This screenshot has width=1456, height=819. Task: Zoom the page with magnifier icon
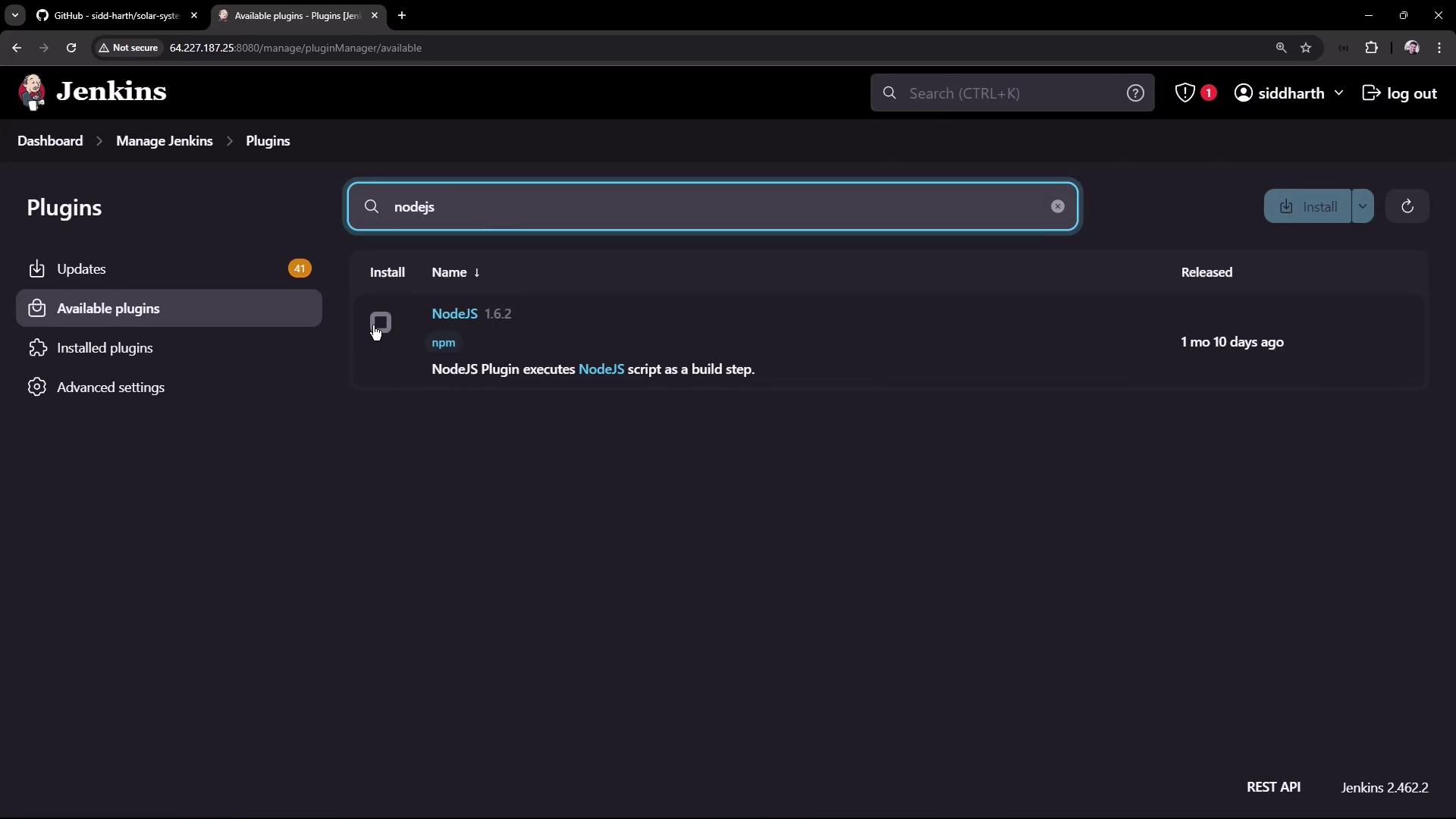coord(1281,48)
